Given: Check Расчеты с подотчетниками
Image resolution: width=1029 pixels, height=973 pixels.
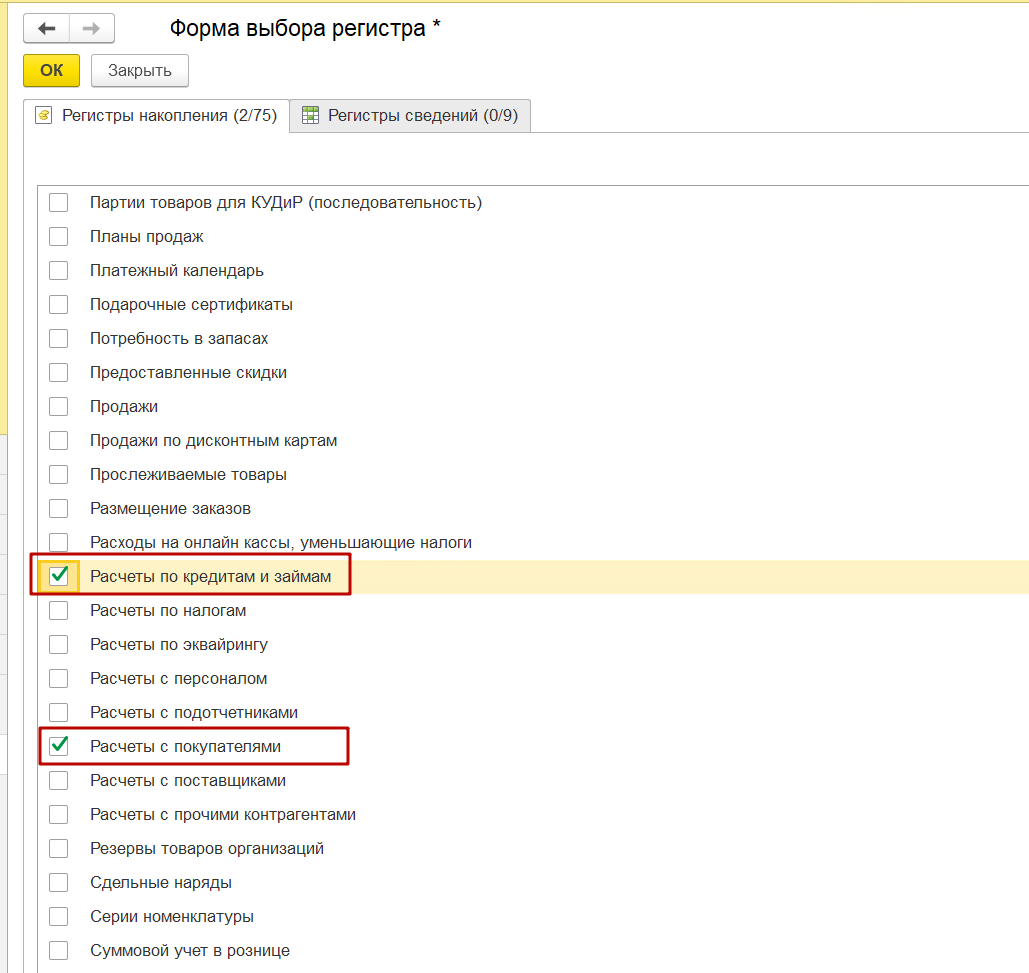Looking at the screenshot, I should pos(58,711).
